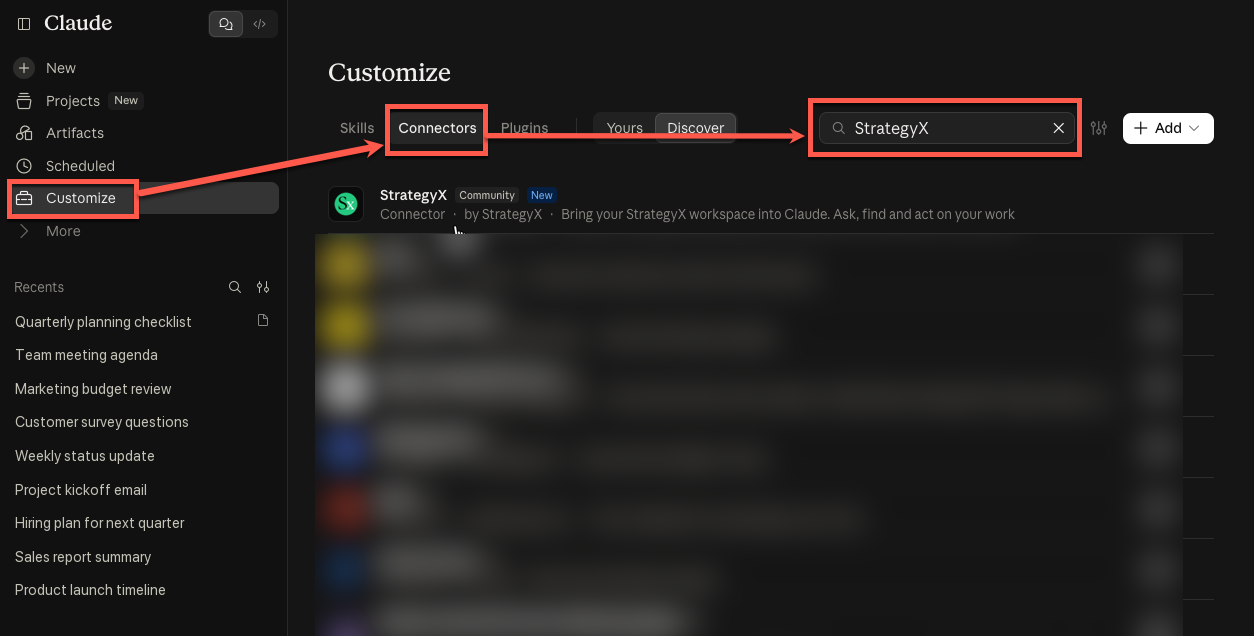
Task: Click the Claude logo text
Action: click(78, 23)
